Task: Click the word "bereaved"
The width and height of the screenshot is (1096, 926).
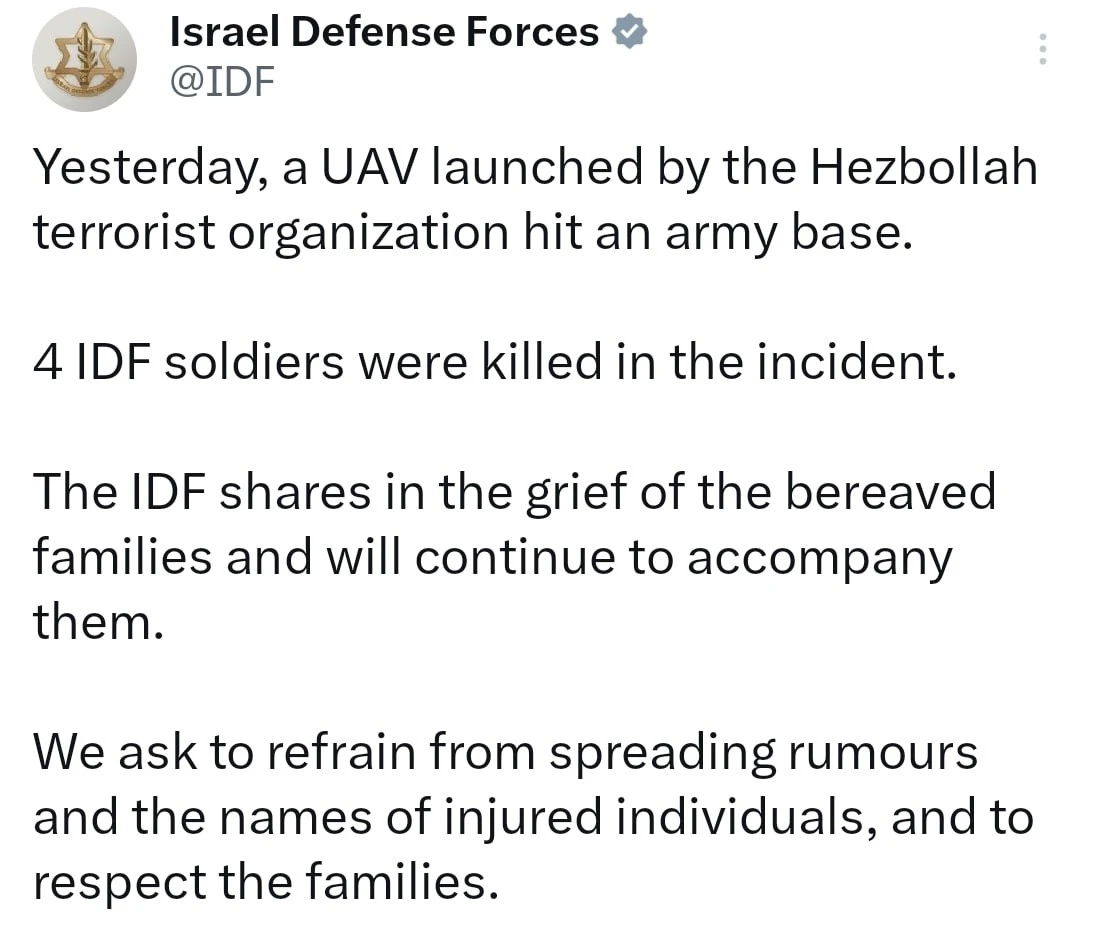Action: point(890,493)
